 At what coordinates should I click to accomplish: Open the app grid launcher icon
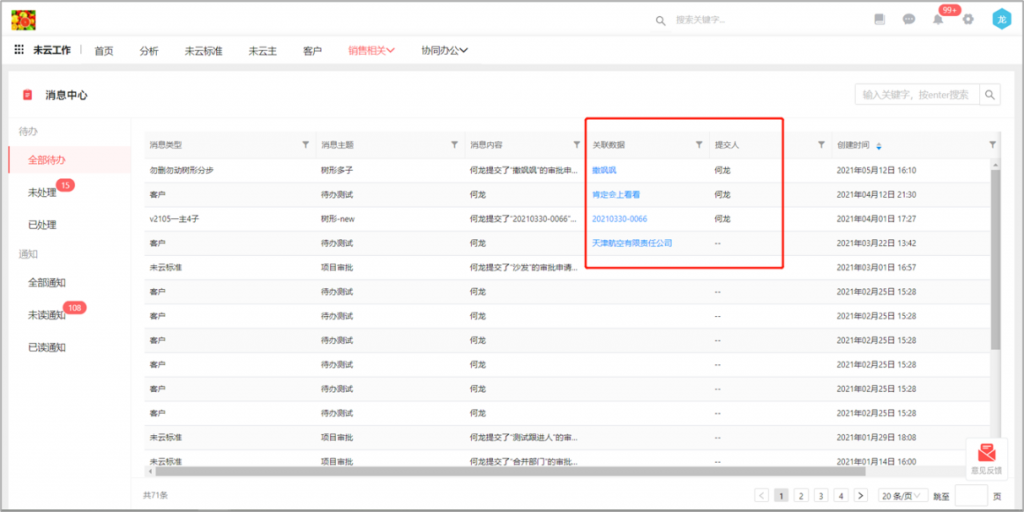19,50
